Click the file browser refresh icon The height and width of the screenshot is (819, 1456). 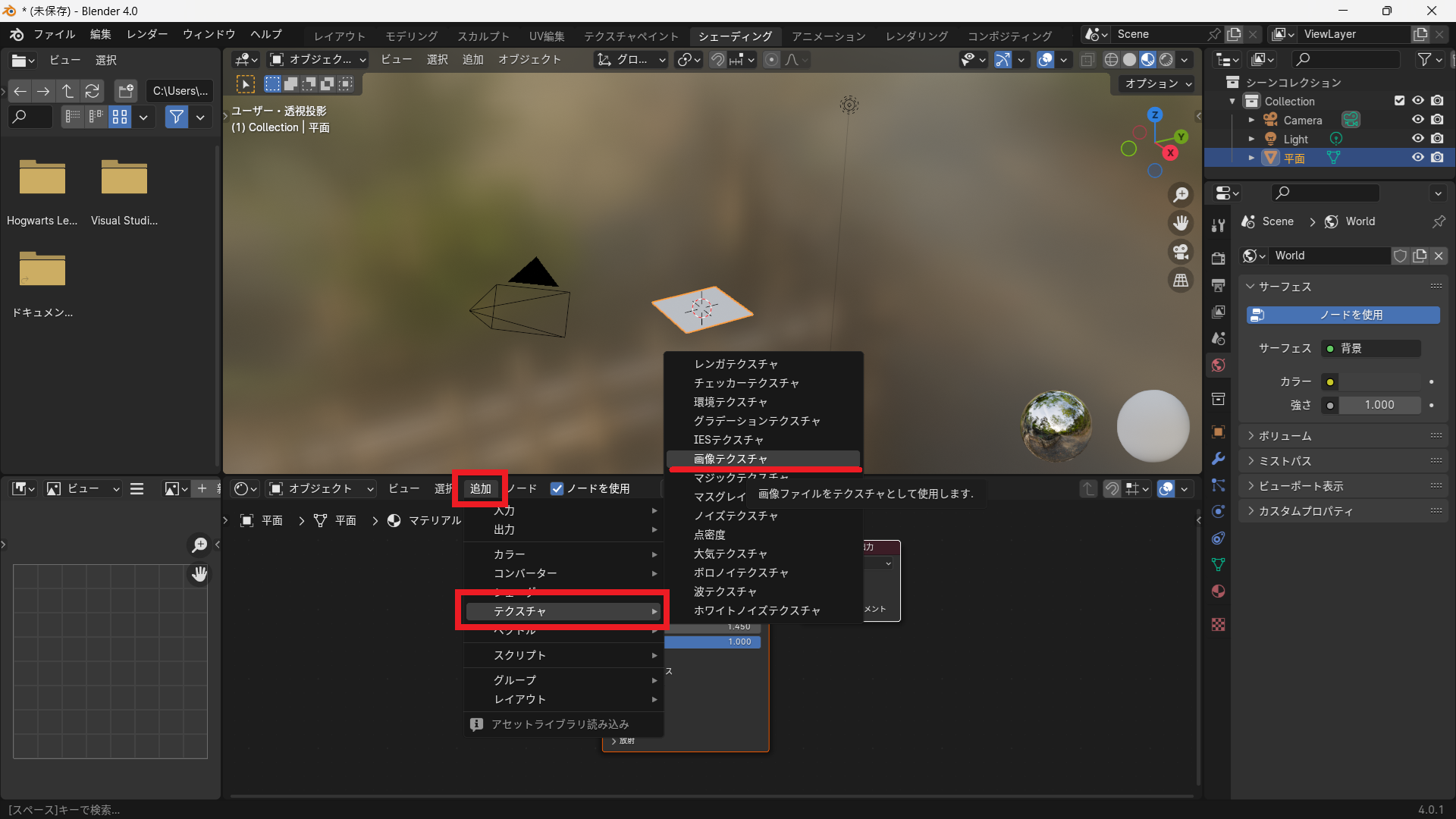click(x=92, y=91)
